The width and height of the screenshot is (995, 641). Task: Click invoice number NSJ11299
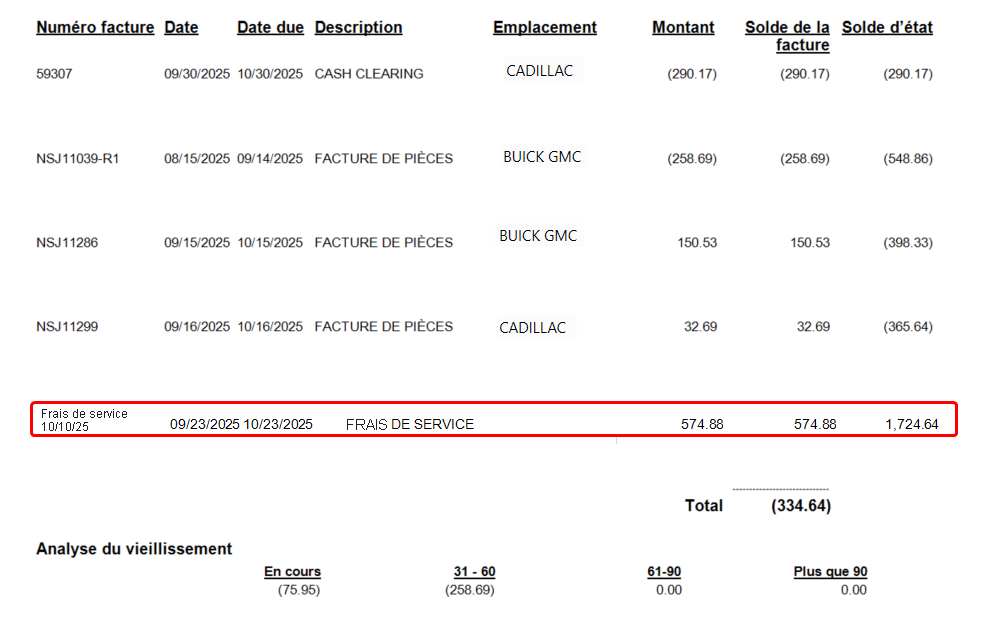(67, 326)
